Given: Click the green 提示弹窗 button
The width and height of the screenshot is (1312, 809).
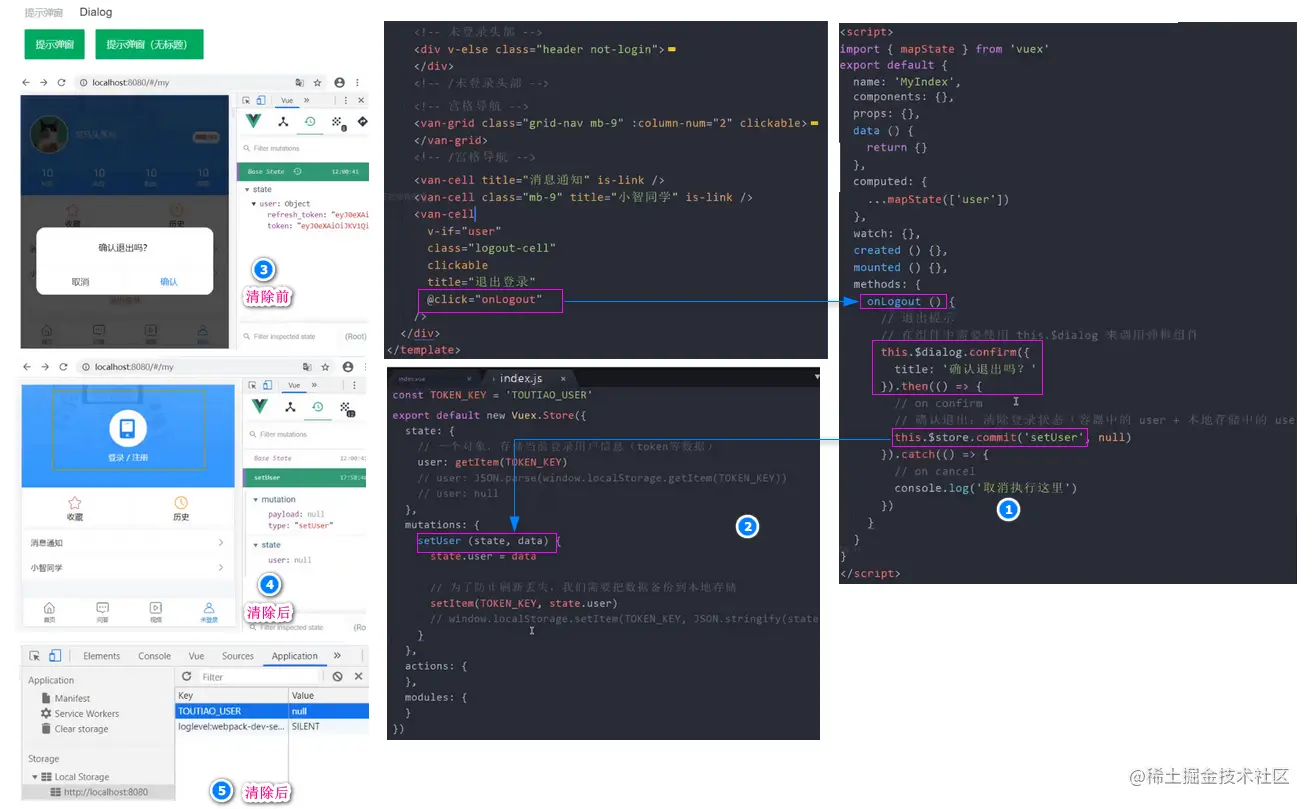Looking at the screenshot, I should pyautogui.click(x=55, y=44).
